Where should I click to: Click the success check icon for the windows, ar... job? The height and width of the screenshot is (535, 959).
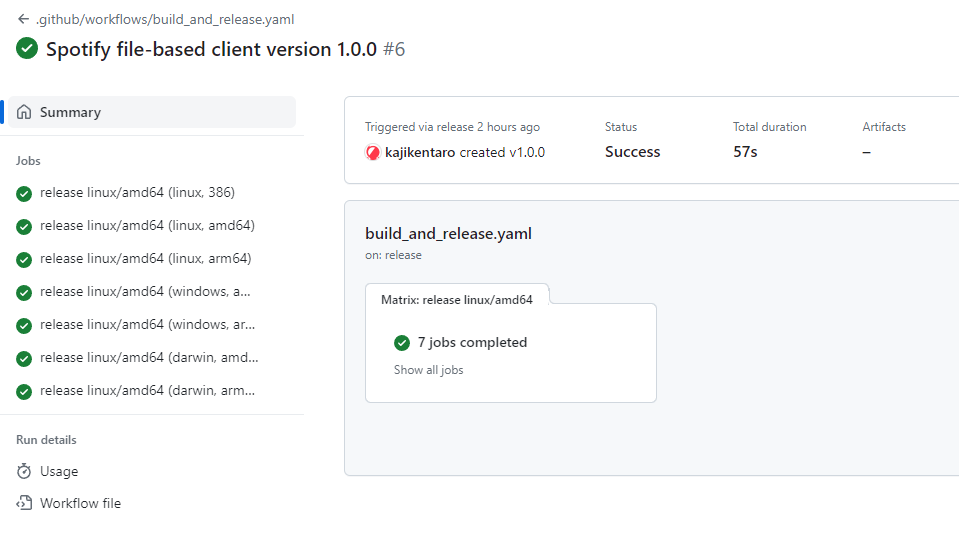pyautogui.click(x=24, y=326)
